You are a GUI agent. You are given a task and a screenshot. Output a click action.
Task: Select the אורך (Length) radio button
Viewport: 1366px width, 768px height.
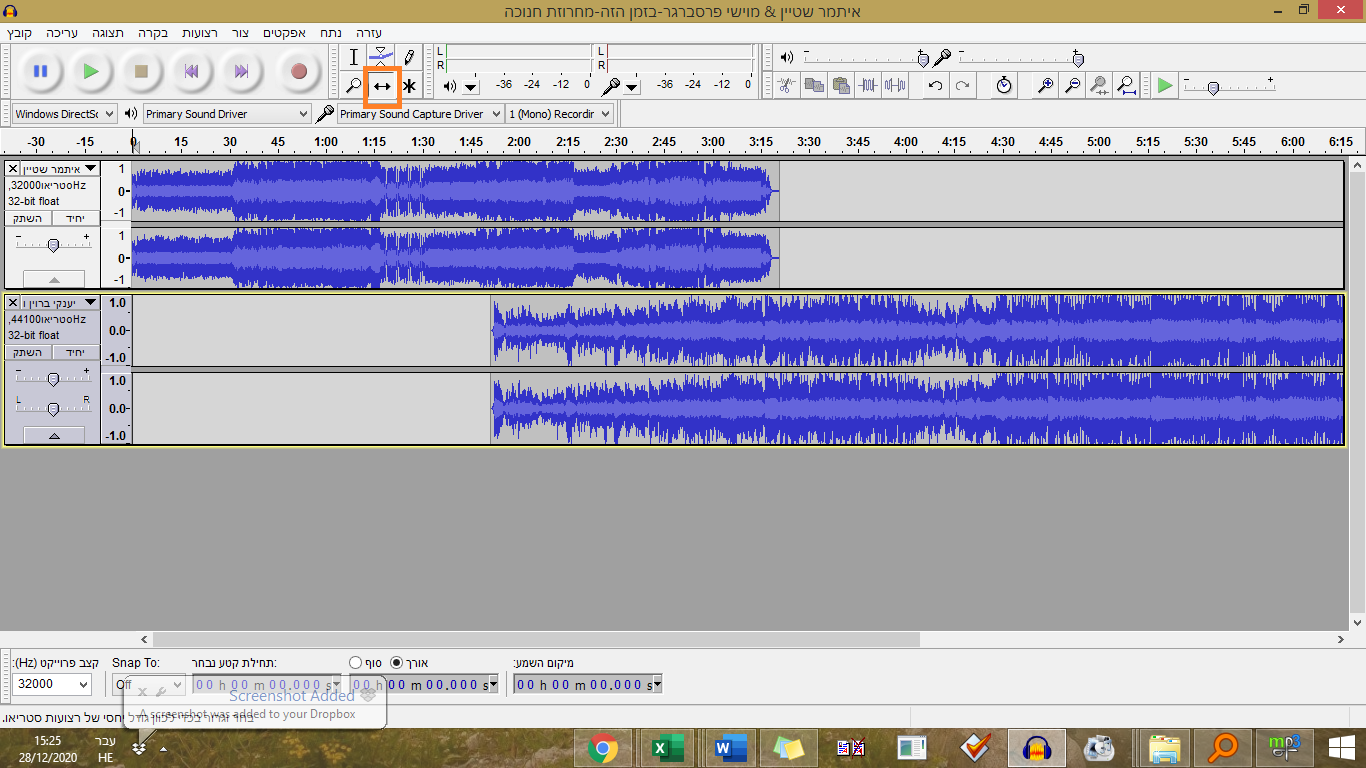click(x=396, y=663)
